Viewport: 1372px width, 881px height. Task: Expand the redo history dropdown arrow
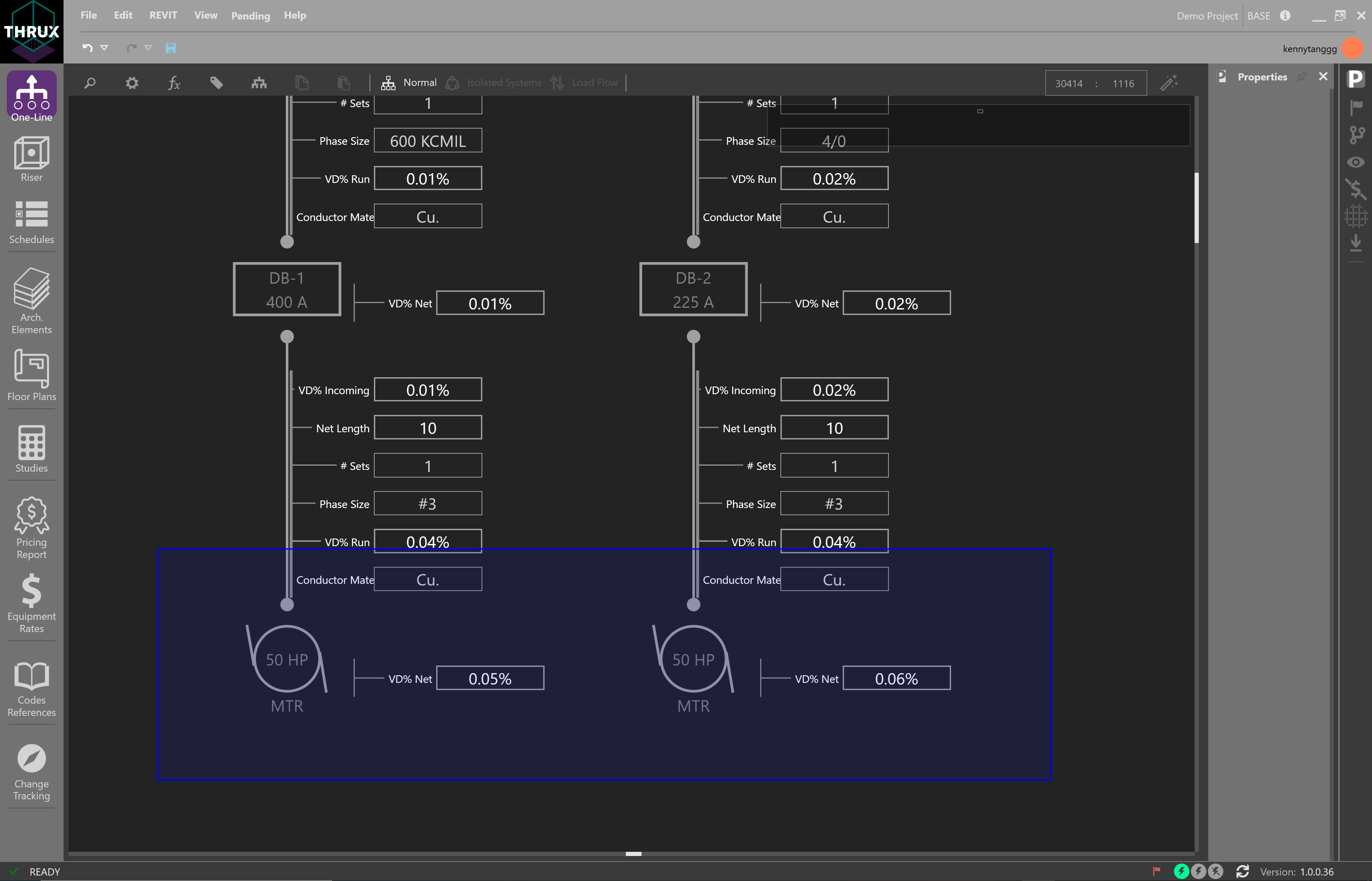tap(148, 48)
